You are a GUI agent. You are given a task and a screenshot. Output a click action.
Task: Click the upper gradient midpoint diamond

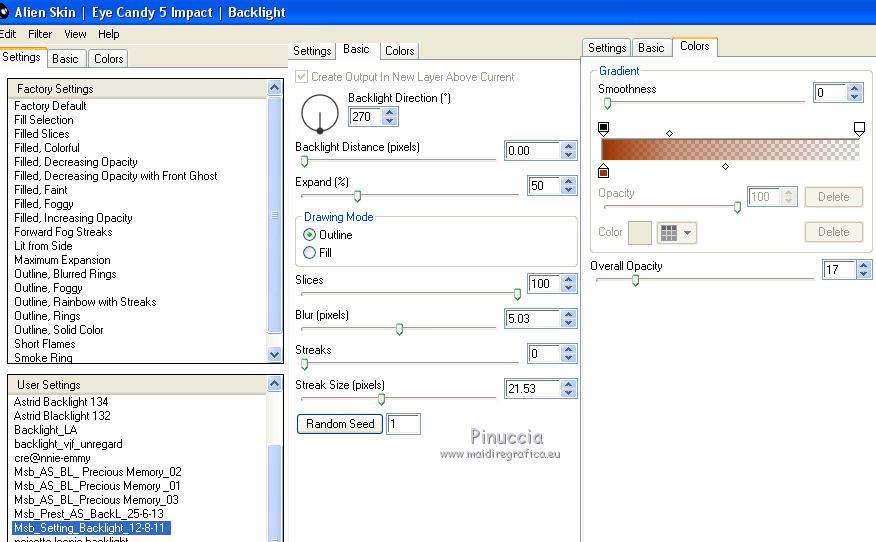click(x=669, y=133)
